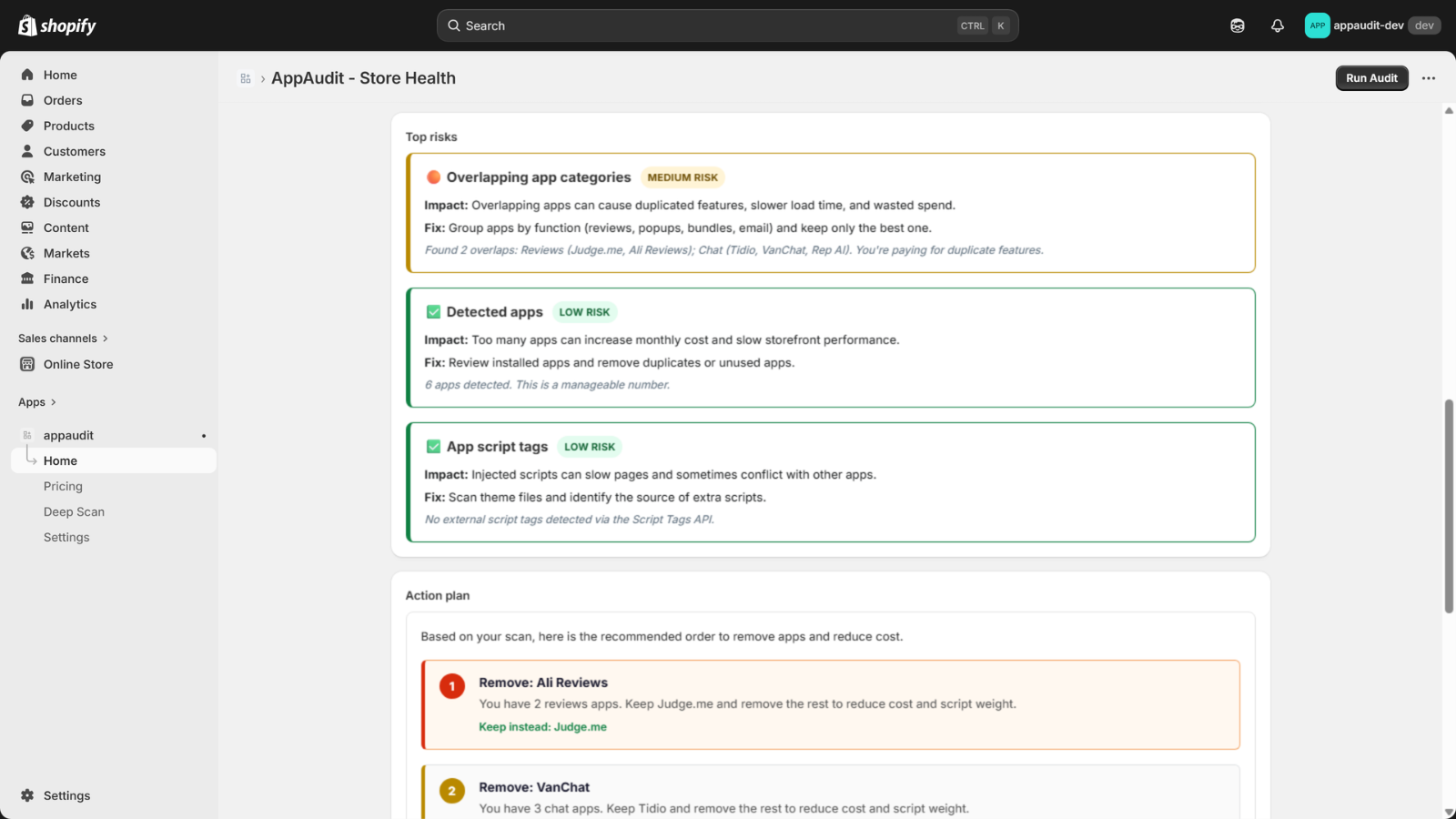Click the Customers person icon
The height and width of the screenshot is (819, 1456).
pos(27,151)
